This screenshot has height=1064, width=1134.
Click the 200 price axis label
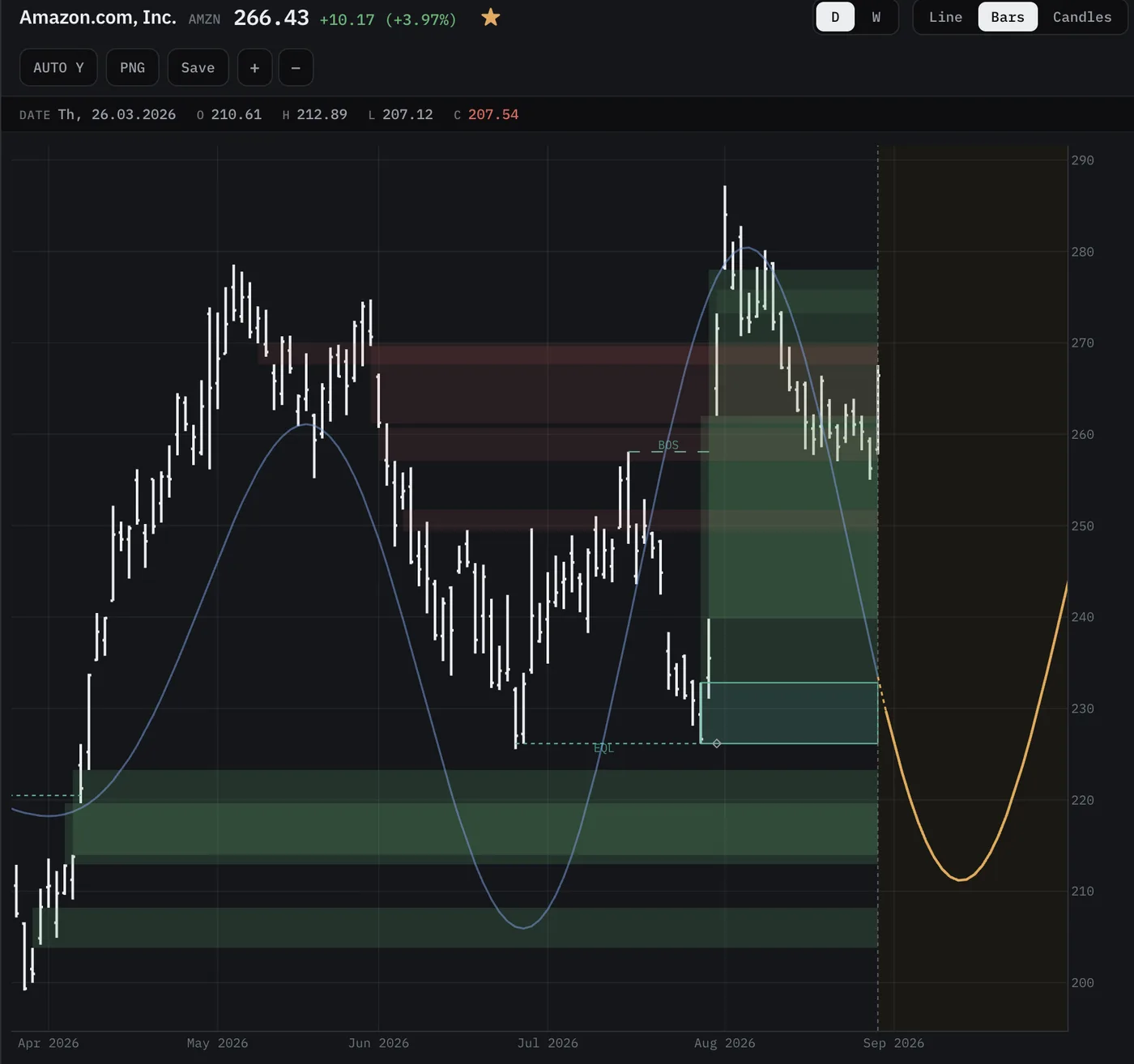[1082, 982]
